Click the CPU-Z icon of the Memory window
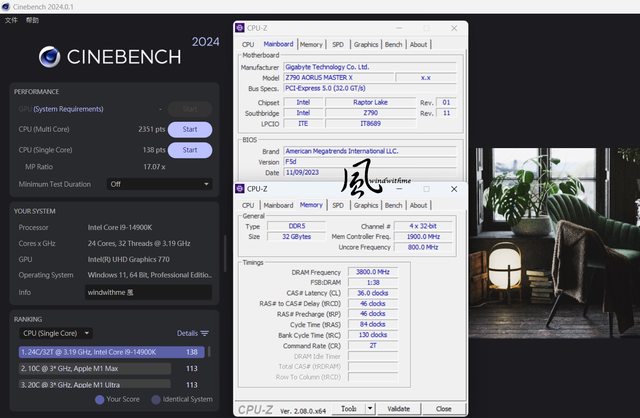Image resolution: width=640 pixels, height=418 pixels. click(240, 188)
